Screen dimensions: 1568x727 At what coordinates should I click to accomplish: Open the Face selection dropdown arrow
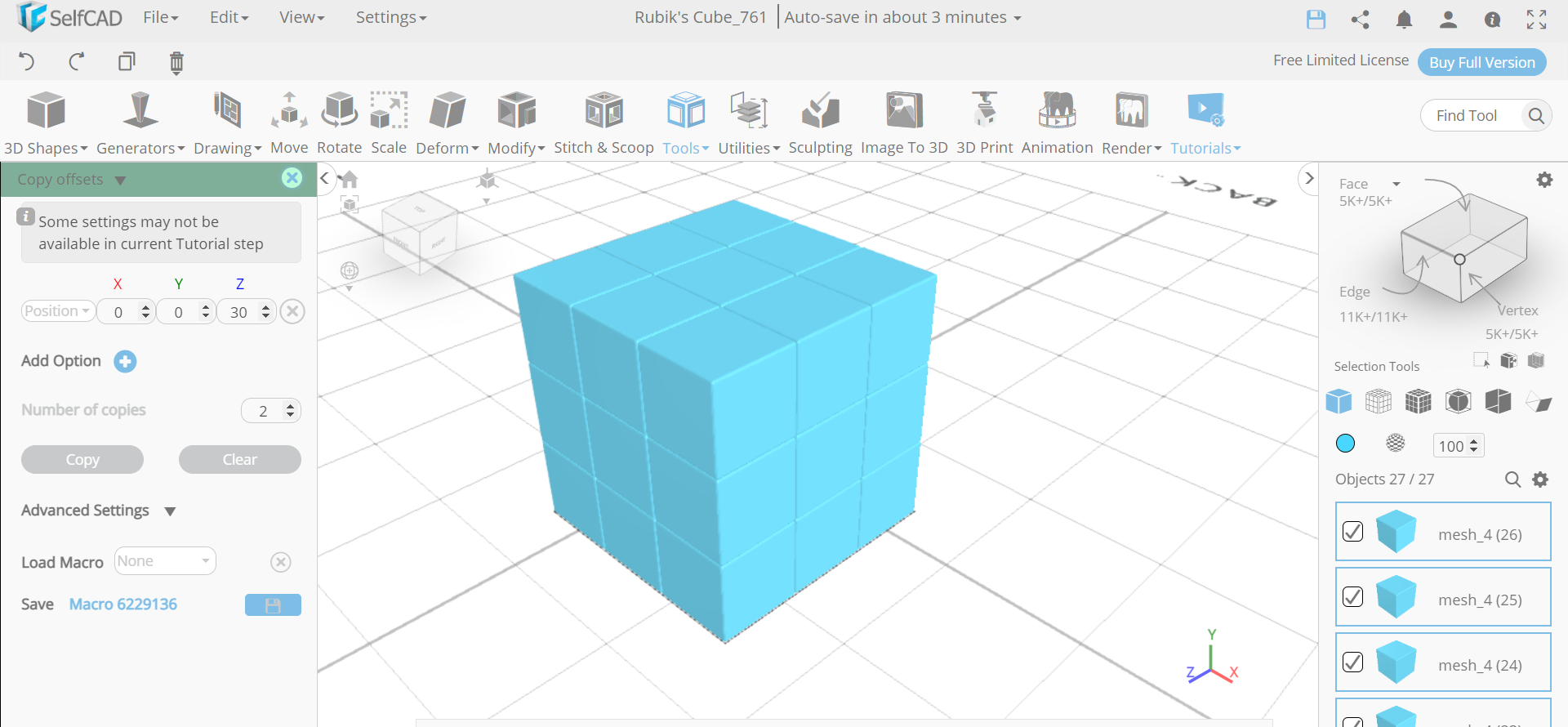click(x=1396, y=185)
